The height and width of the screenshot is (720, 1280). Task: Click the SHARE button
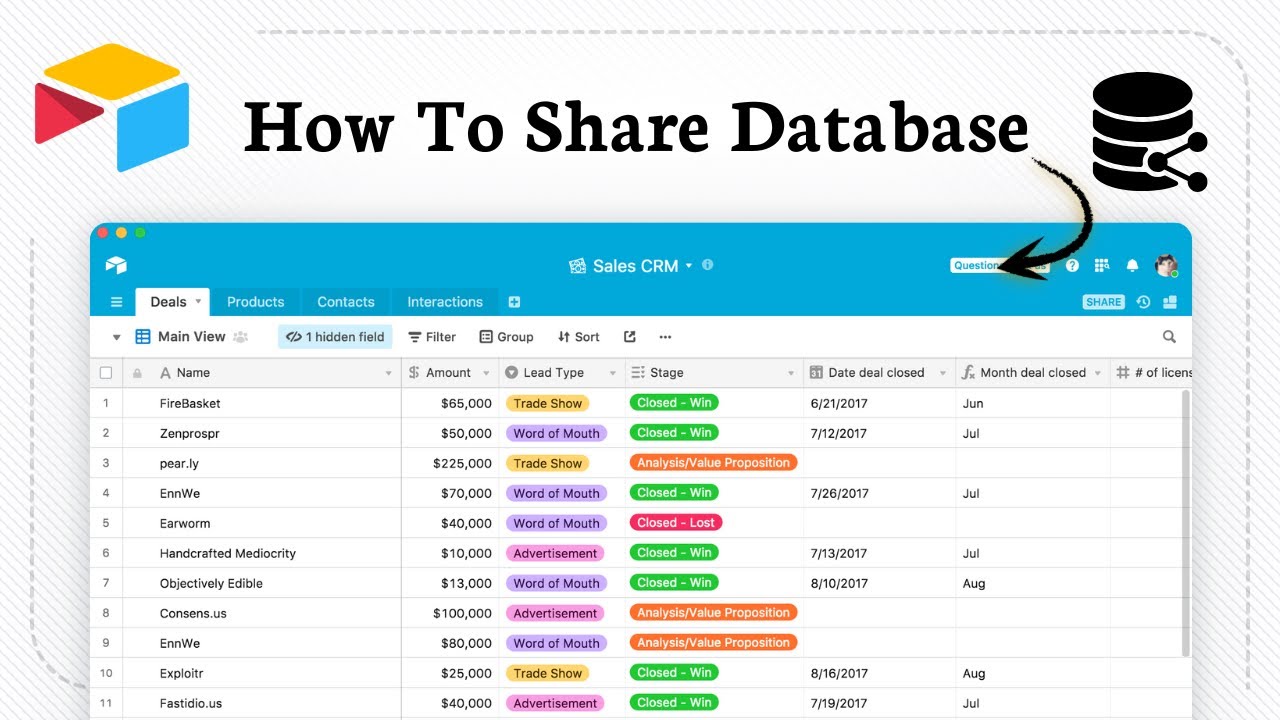1104,302
